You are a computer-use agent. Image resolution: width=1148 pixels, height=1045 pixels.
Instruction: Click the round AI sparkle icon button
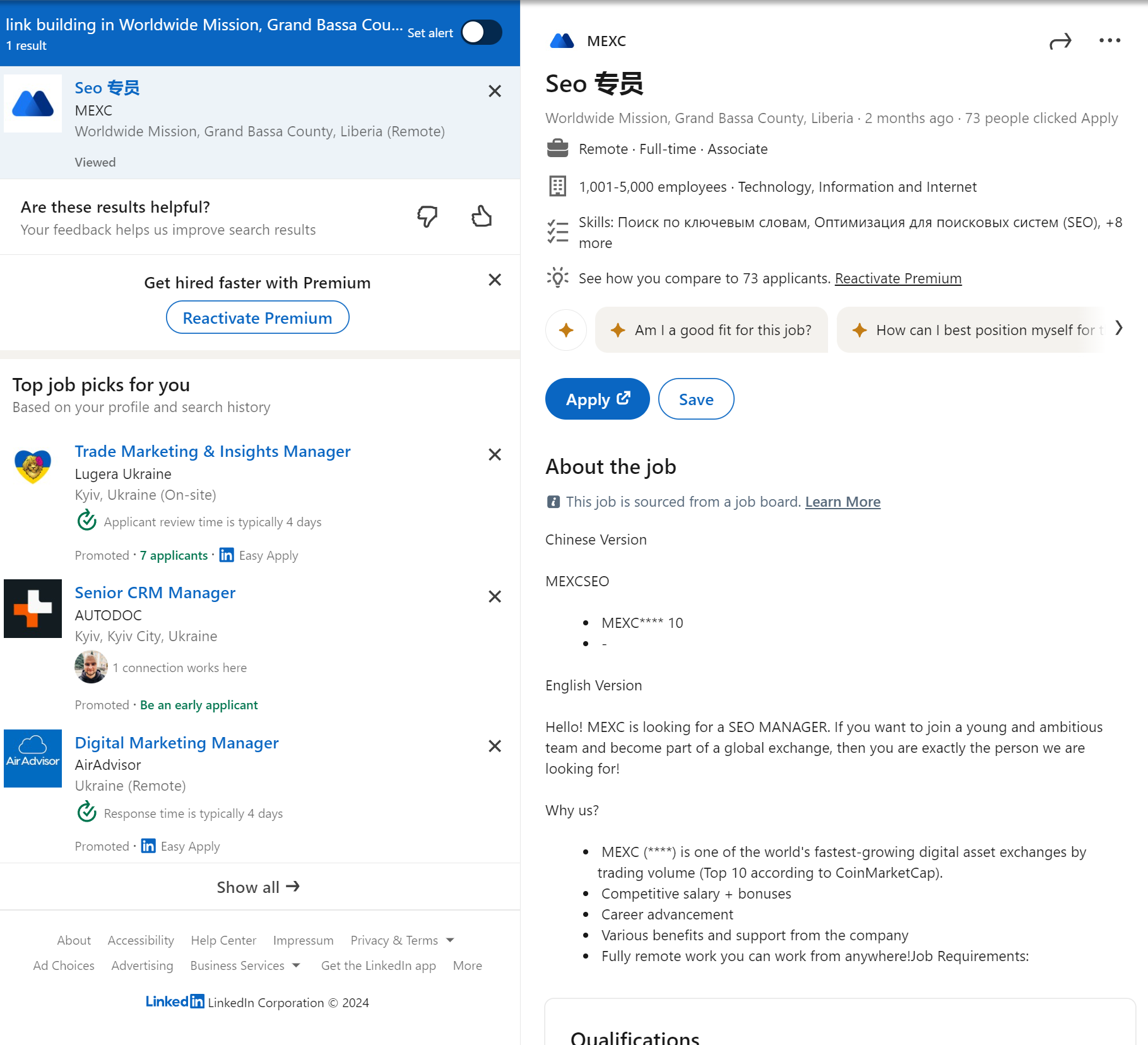pyautogui.click(x=566, y=329)
